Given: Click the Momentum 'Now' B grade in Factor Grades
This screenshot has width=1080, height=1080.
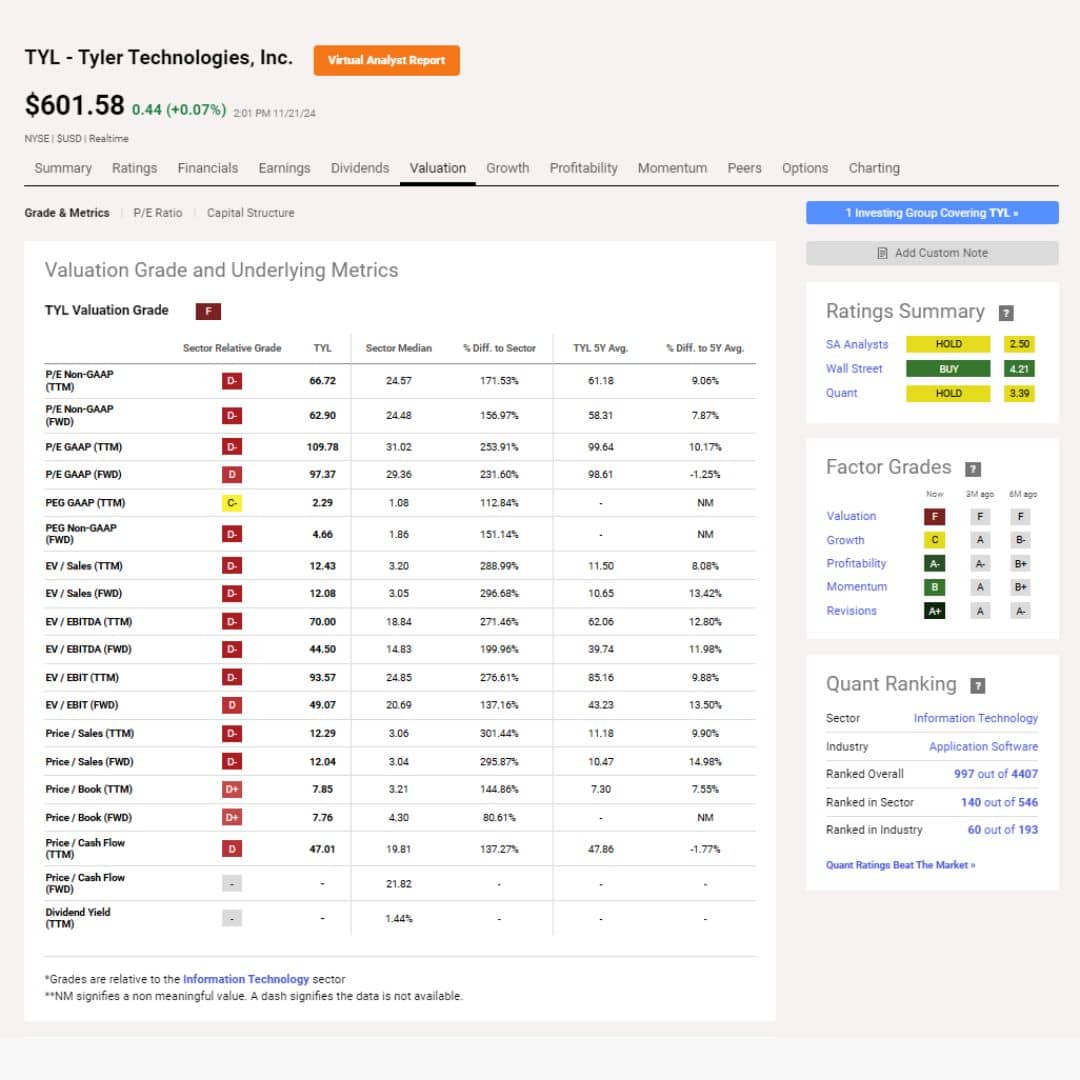Looking at the screenshot, I should pos(934,588).
